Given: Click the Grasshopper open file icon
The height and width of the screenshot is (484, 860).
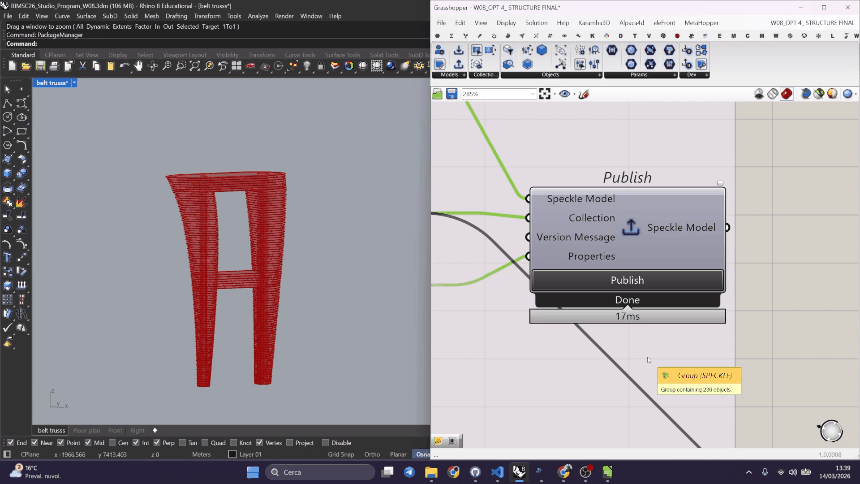Looking at the screenshot, I should pos(438,94).
